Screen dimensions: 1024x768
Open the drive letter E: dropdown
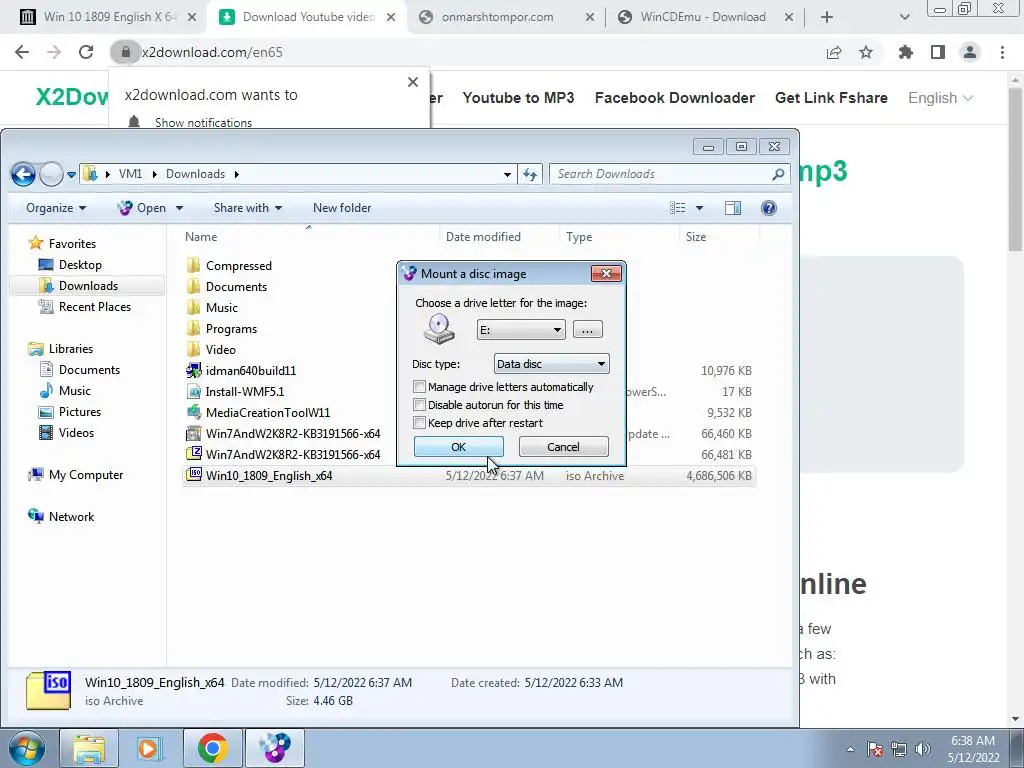[521, 330]
